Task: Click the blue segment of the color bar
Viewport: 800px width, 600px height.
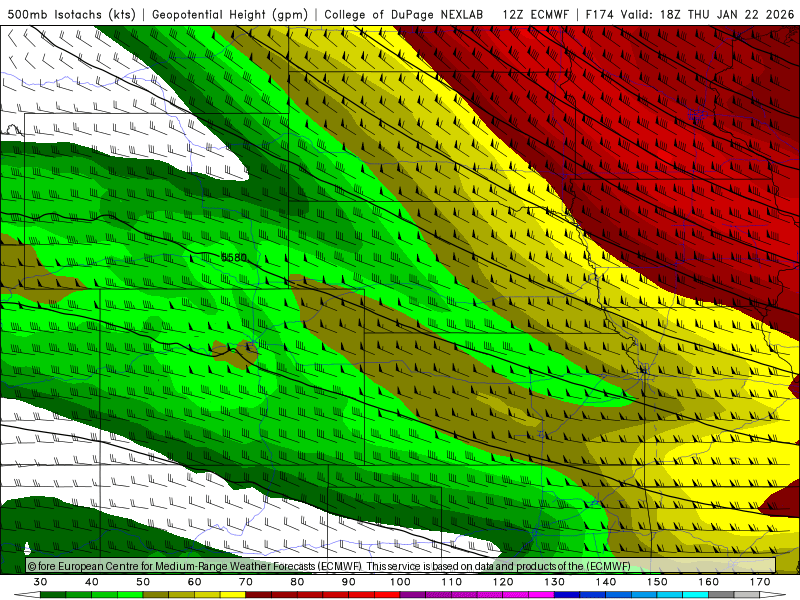Action: point(567,595)
